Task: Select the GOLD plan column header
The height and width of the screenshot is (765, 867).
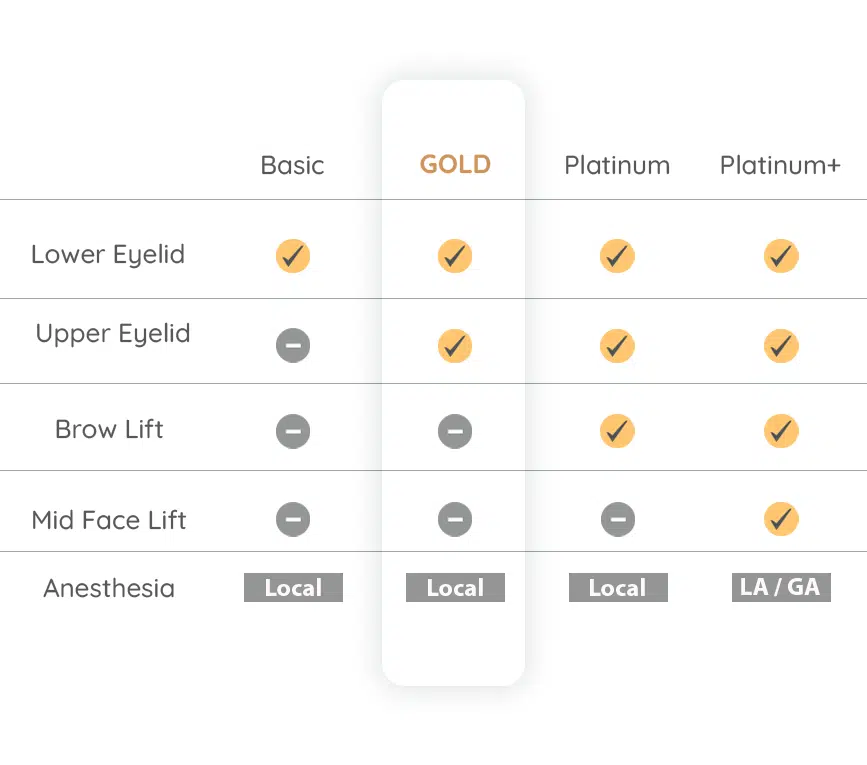Action: (455, 165)
